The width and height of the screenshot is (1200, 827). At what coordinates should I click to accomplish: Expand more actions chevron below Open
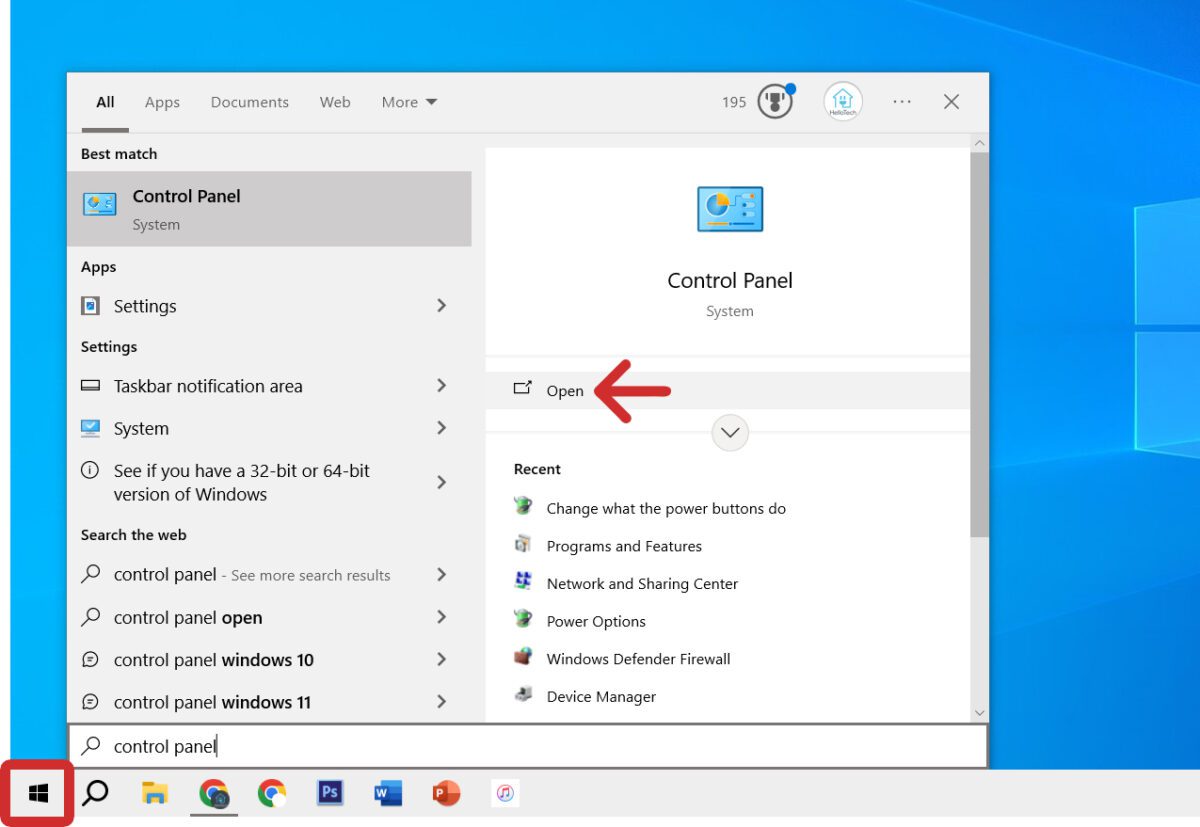coord(729,433)
